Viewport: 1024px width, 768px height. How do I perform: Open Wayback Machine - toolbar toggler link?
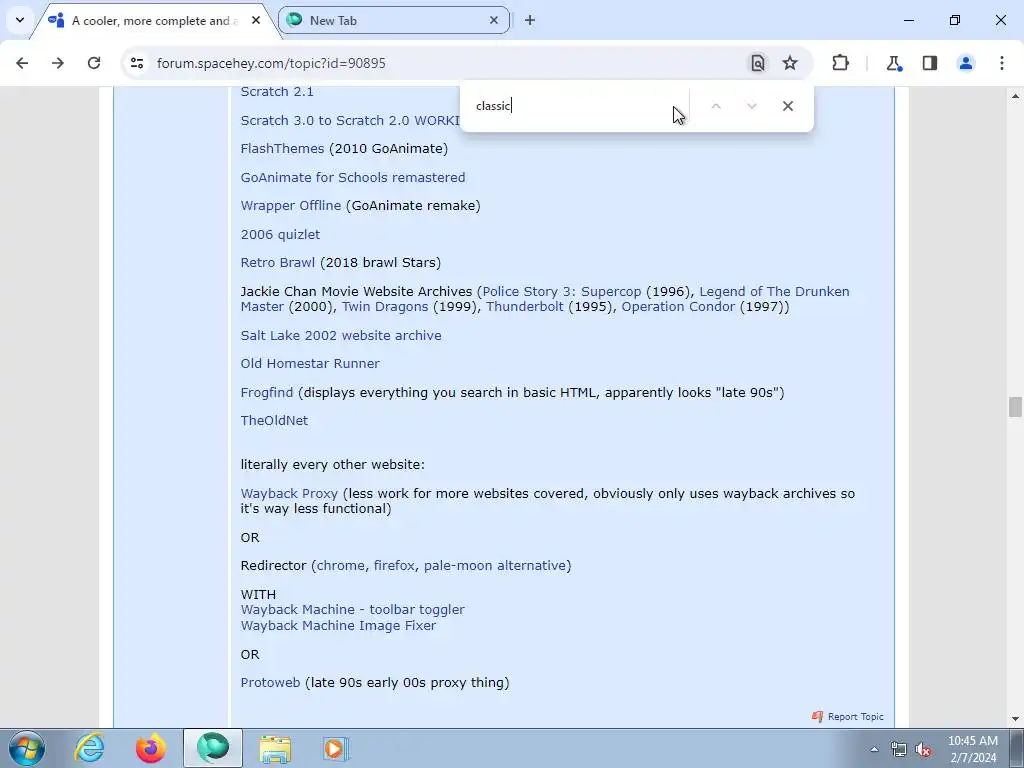point(353,610)
